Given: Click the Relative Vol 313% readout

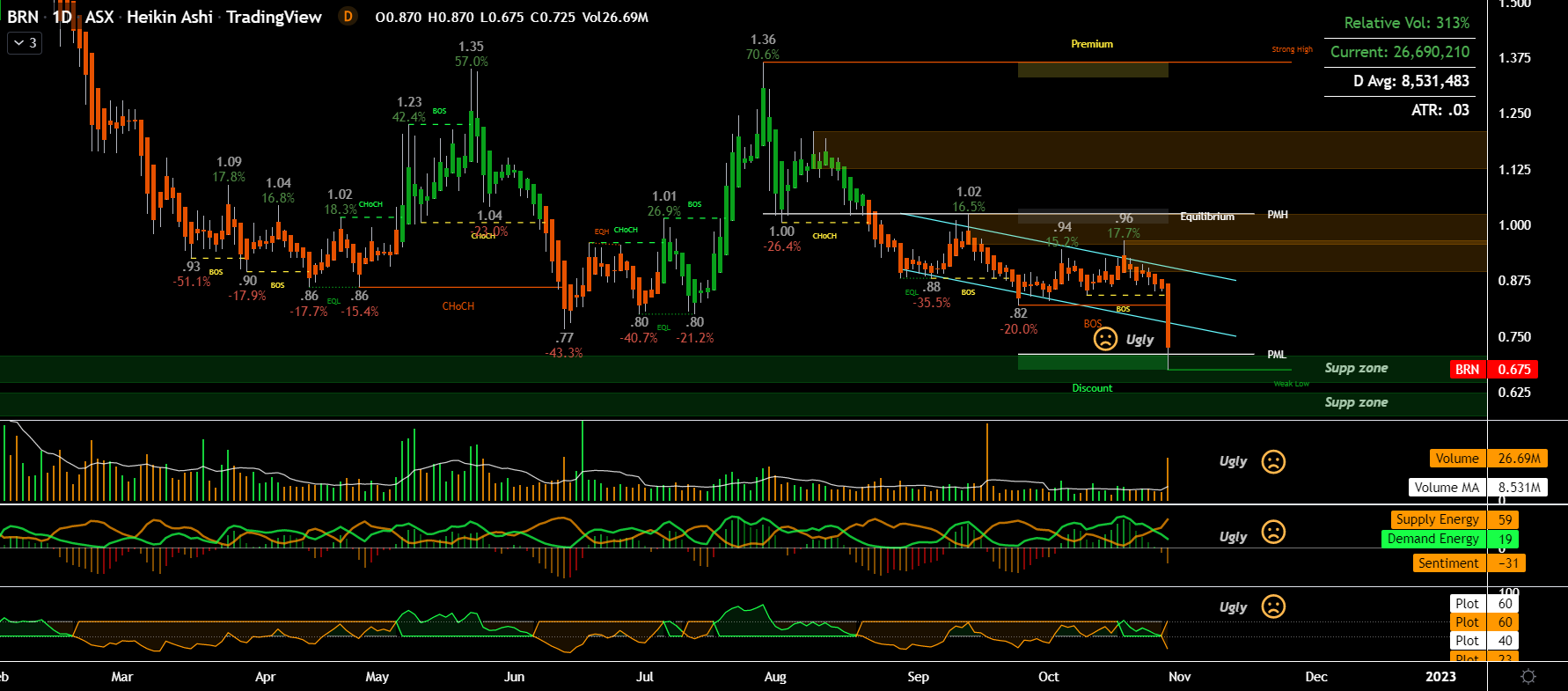Looking at the screenshot, I should click(1406, 23).
